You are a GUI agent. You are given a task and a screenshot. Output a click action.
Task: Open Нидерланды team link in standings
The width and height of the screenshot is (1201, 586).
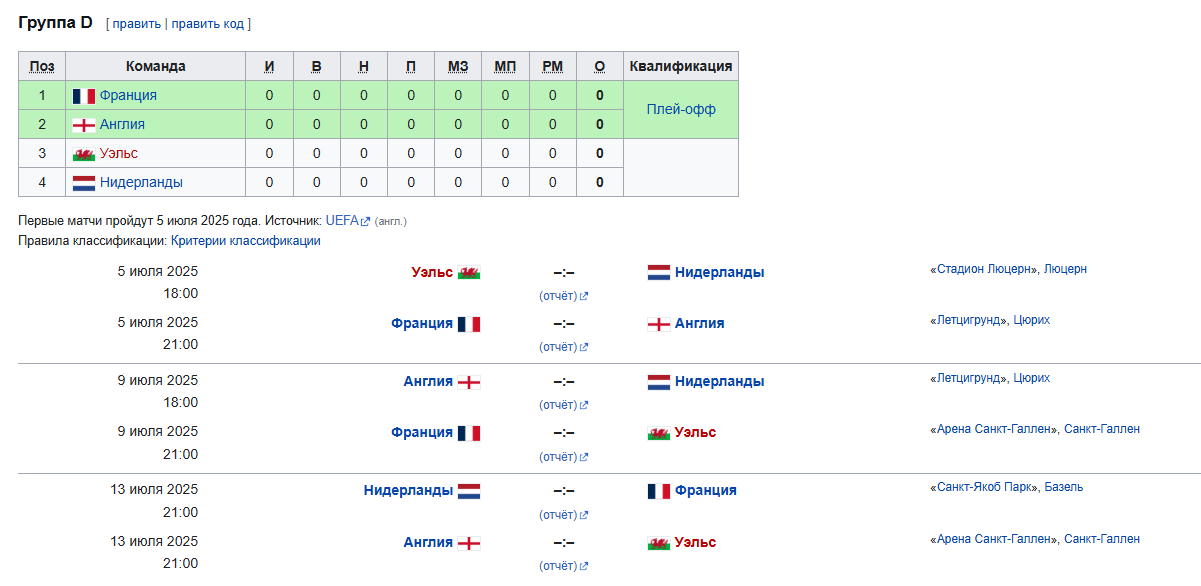(141, 183)
